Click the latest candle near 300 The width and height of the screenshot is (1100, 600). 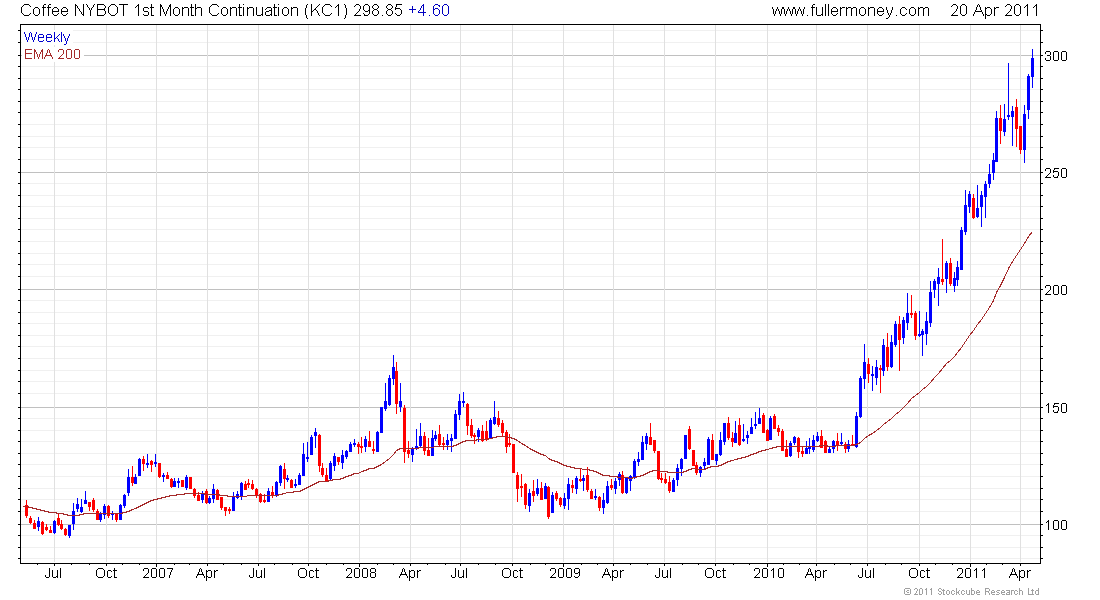coord(1032,68)
